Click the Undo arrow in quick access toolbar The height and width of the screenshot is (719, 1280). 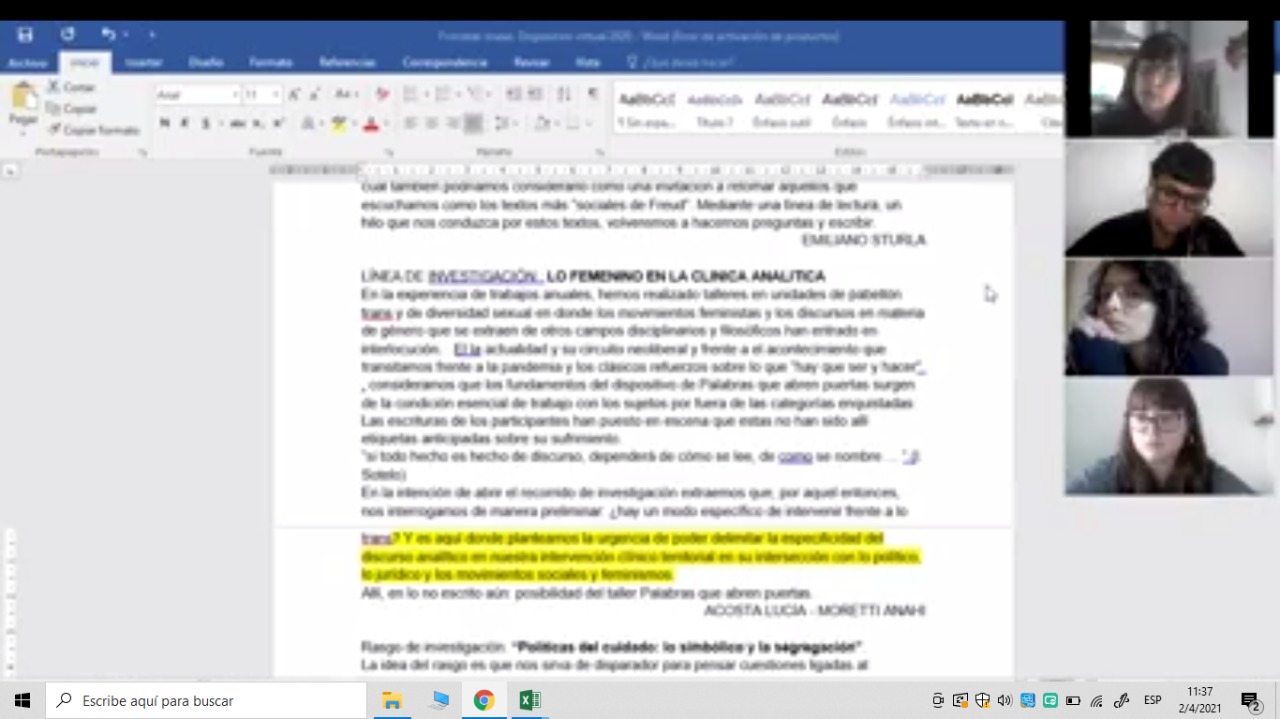(x=107, y=35)
